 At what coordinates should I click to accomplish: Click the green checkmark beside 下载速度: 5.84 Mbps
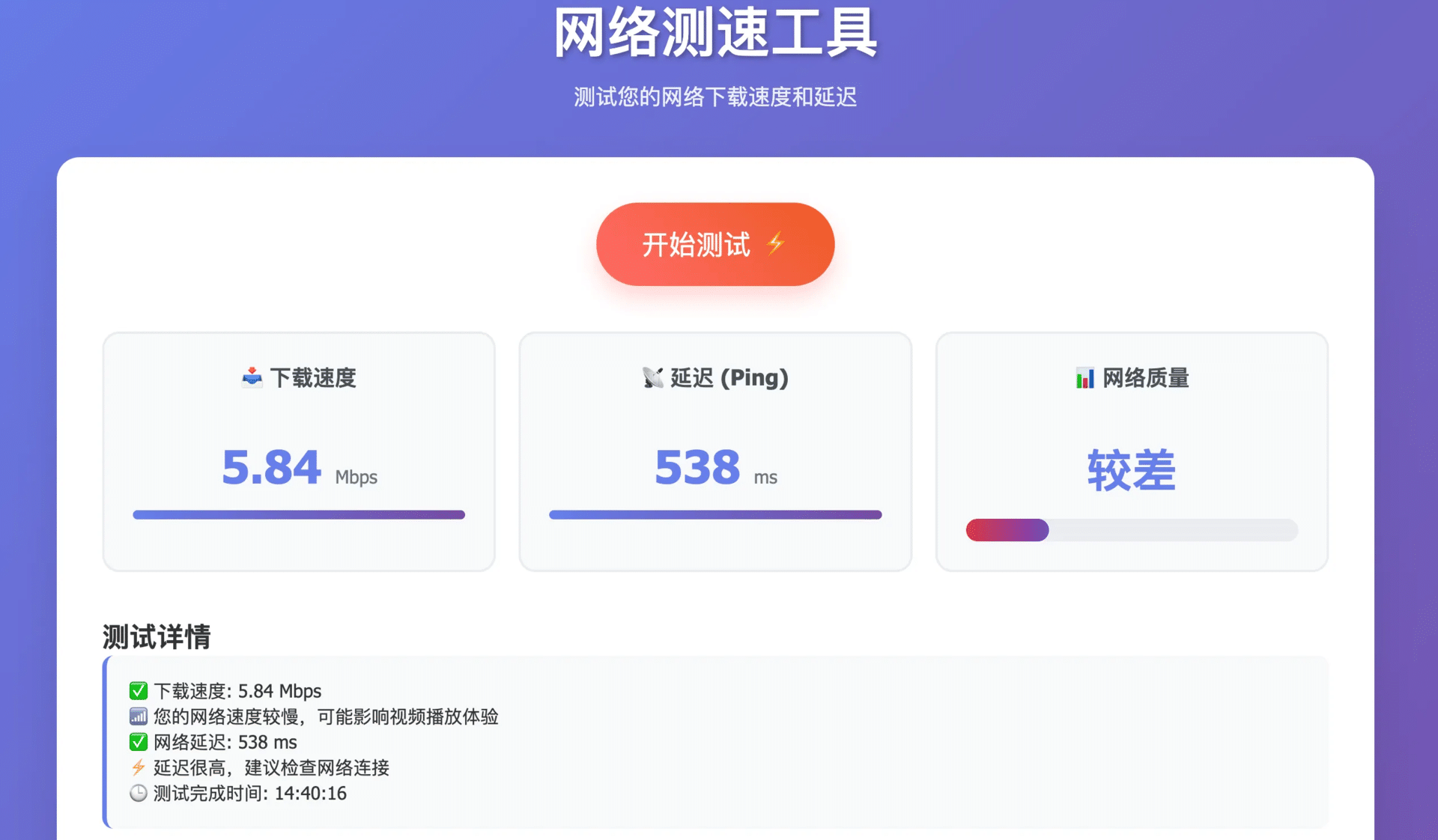138,691
